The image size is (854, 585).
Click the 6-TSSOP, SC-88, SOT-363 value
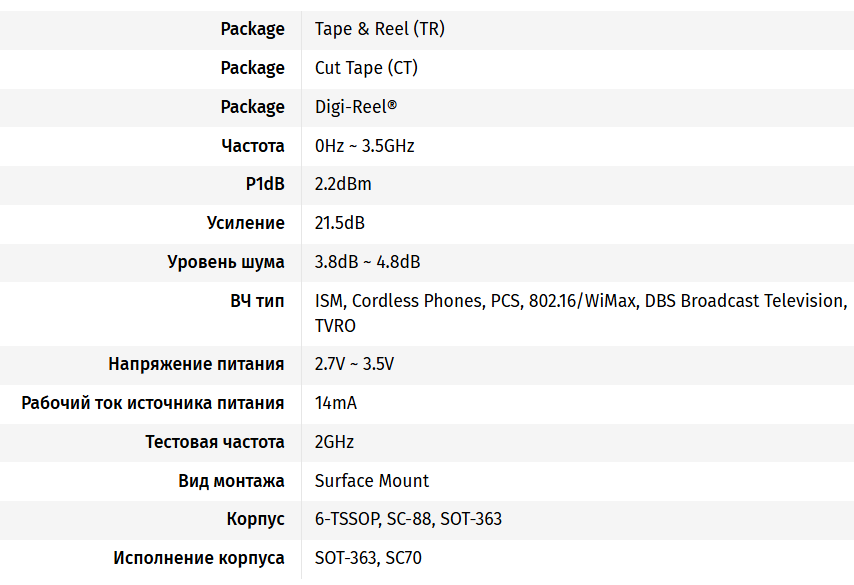(408, 520)
